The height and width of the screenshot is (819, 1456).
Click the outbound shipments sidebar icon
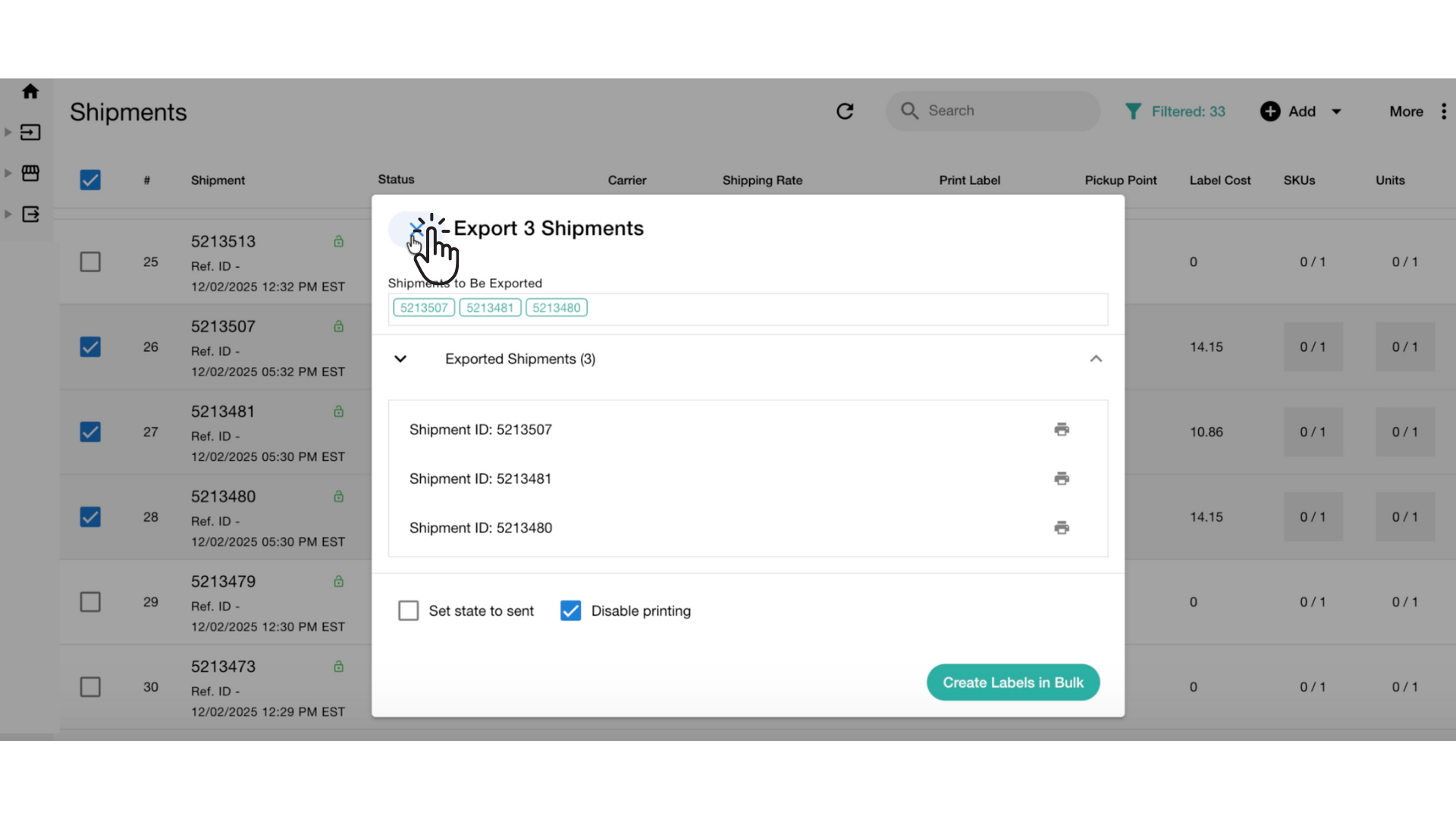coord(30,215)
